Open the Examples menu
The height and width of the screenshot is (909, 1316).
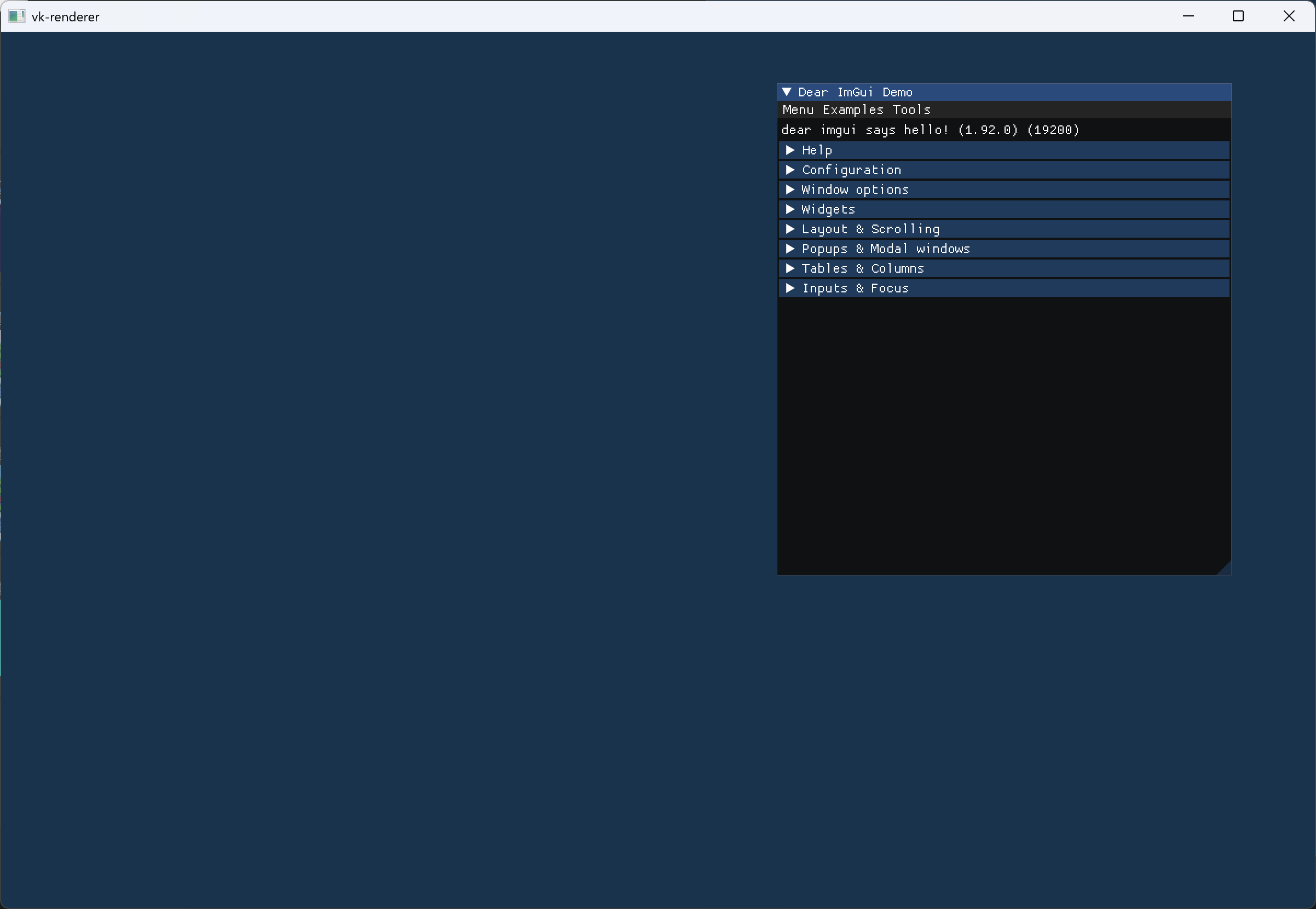[853, 110]
